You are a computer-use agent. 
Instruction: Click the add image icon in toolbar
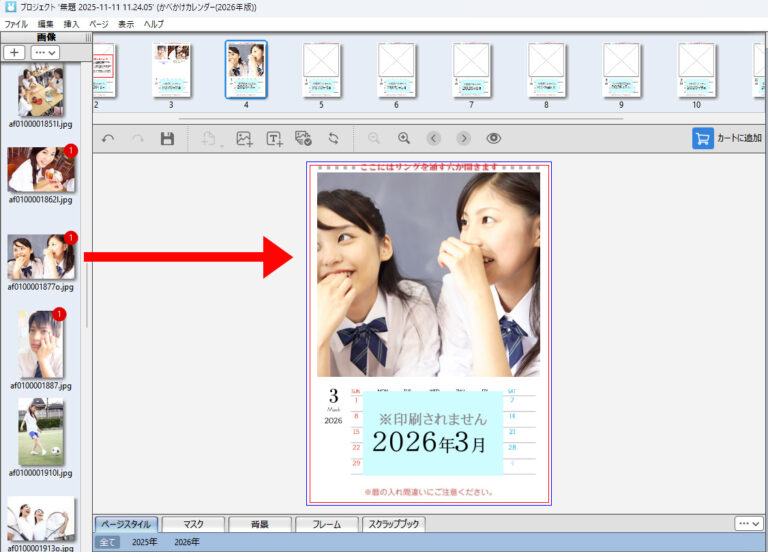coord(244,139)
